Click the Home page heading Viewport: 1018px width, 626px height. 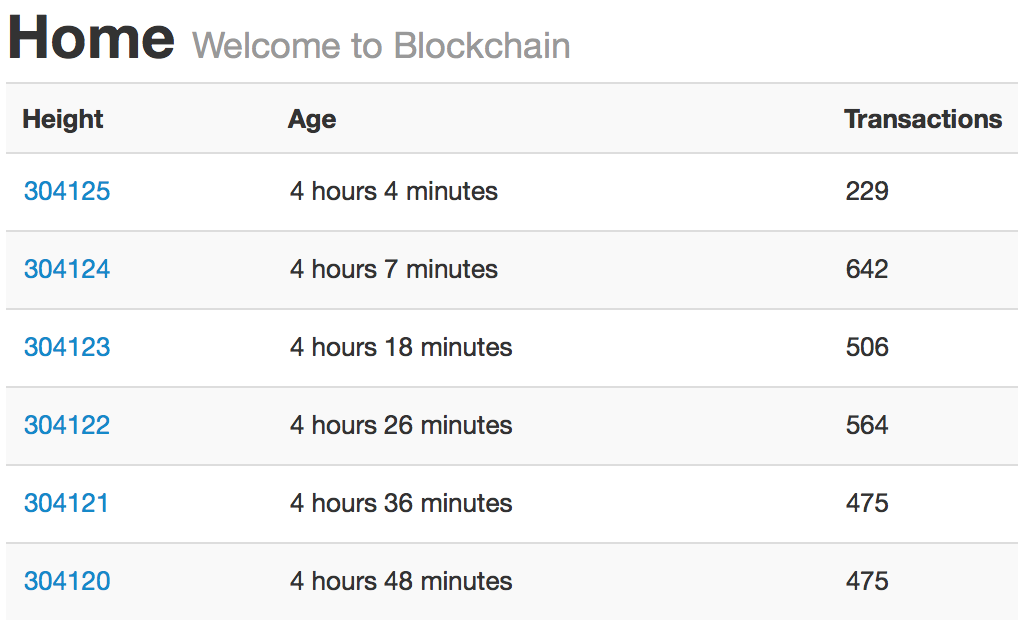click(91, 38)
